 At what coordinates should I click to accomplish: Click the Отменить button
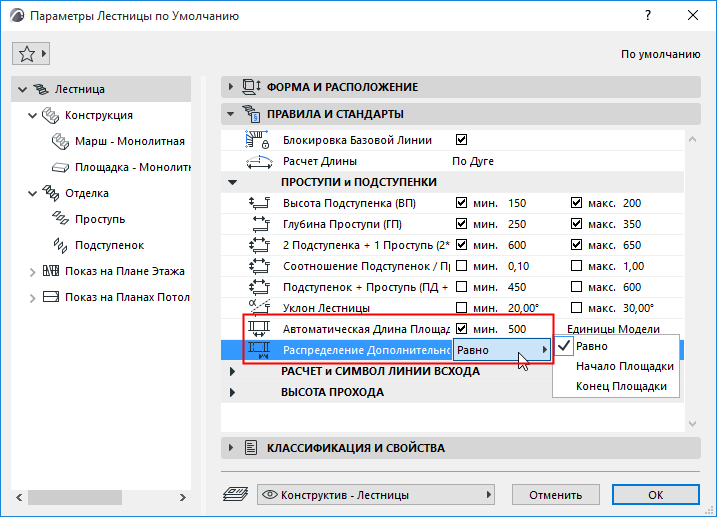(x=556, y=495)
